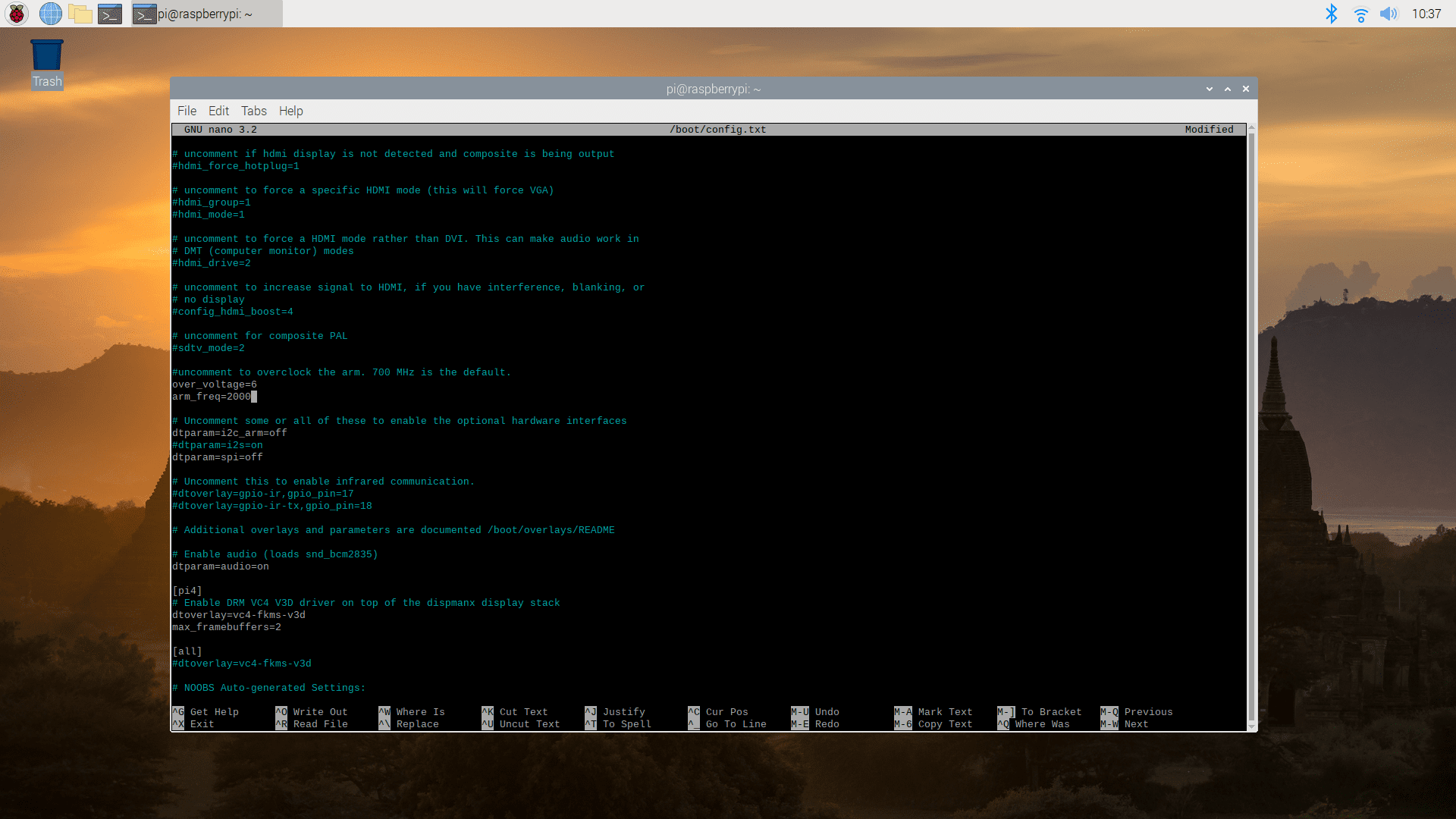Minimize the terminal window

click(1210, 89)
